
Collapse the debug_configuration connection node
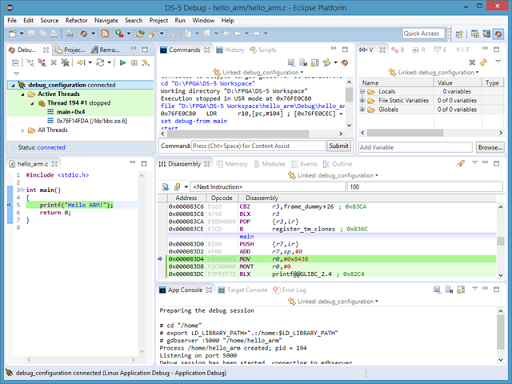13,85
